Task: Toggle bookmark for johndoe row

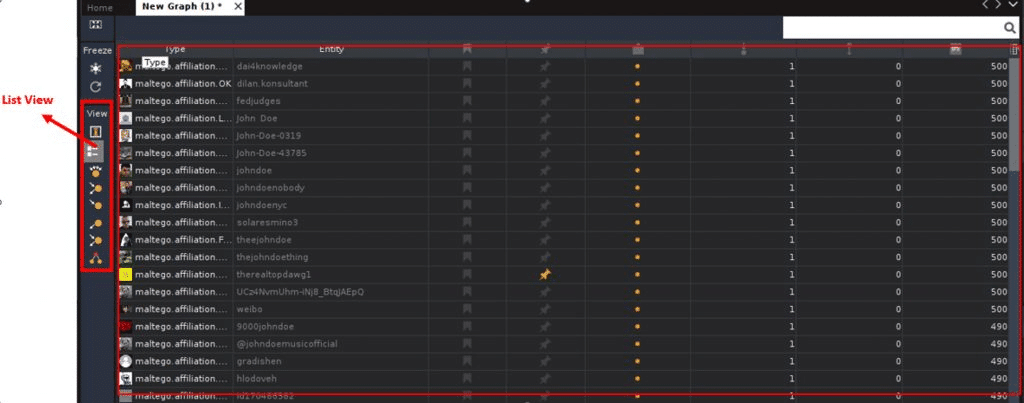Action: tap(467, 170)
